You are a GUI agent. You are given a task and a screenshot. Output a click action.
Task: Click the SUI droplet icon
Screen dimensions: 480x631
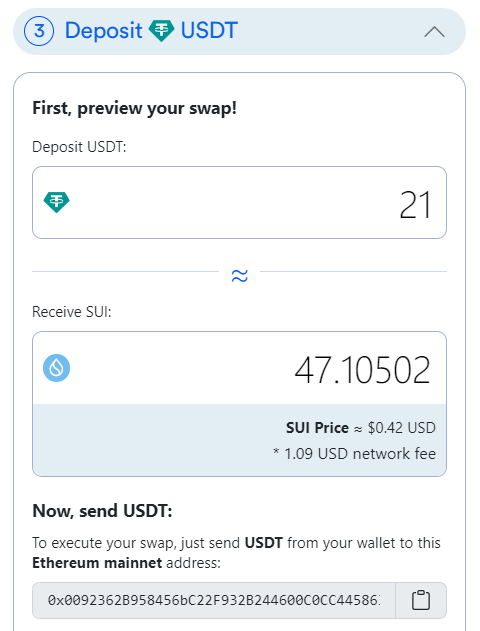tap(56, 368)
